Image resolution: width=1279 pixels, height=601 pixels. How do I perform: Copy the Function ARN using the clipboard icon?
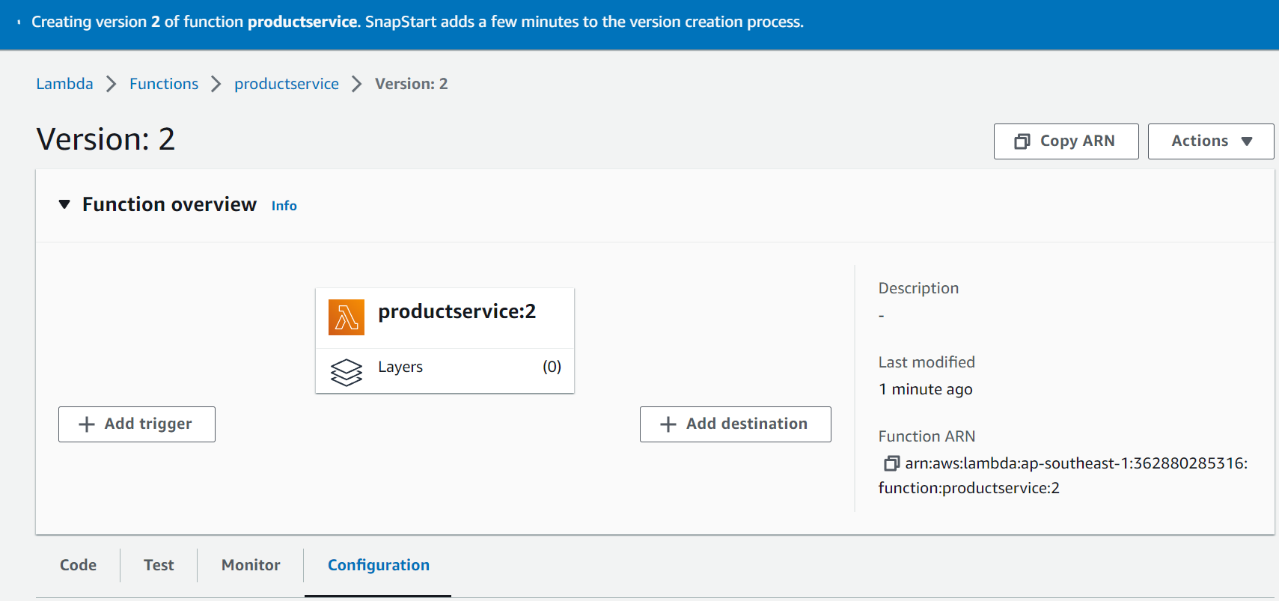[890, 462]
